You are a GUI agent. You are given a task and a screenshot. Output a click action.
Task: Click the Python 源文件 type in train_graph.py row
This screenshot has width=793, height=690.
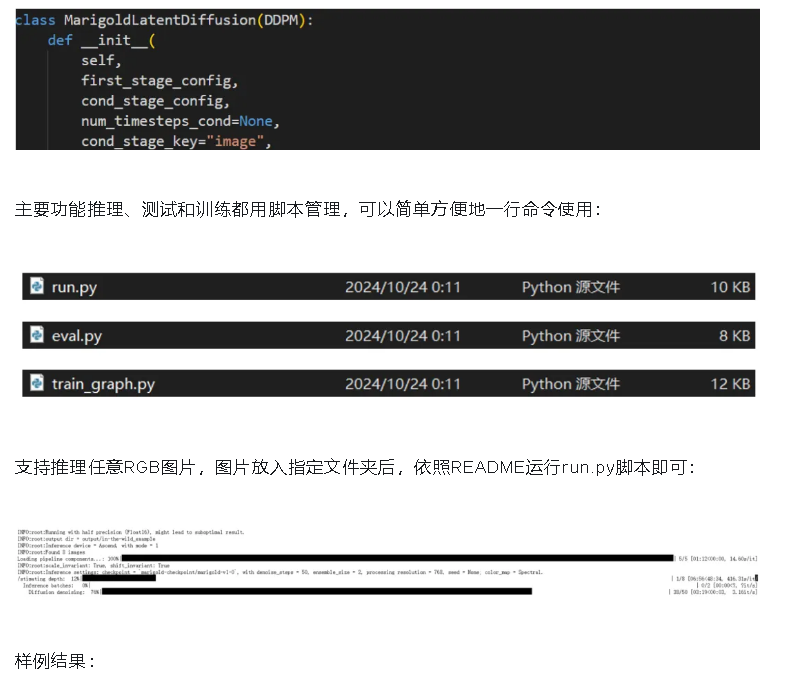[570, 384]
